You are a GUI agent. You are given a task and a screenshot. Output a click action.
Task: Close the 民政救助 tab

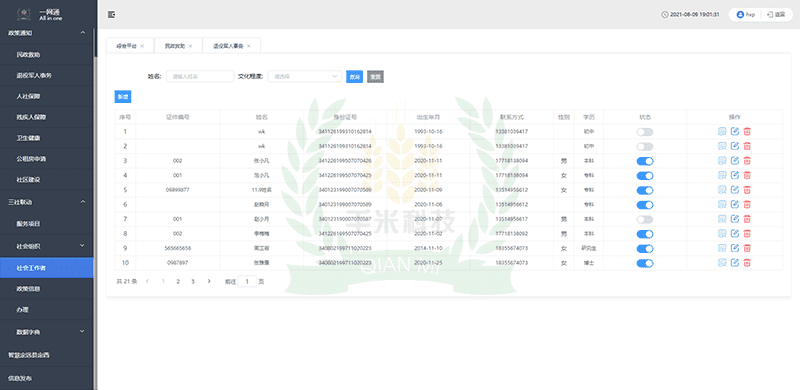pyautogui.click(x=190, y=46)
